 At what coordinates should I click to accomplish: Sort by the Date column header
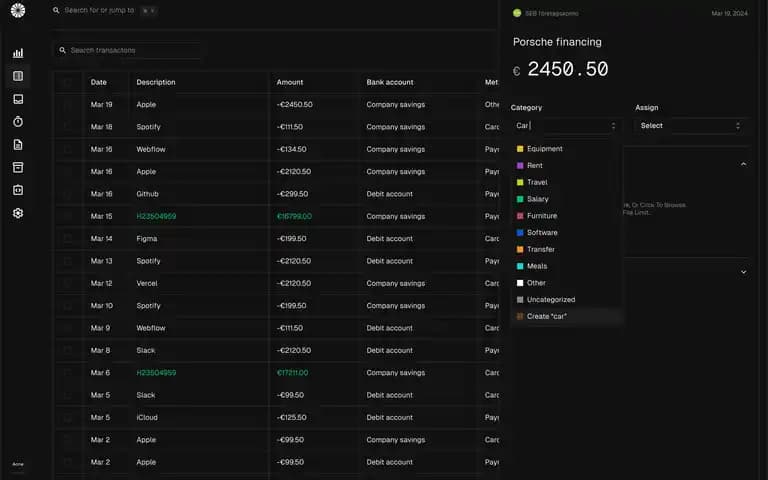point(98,82)
